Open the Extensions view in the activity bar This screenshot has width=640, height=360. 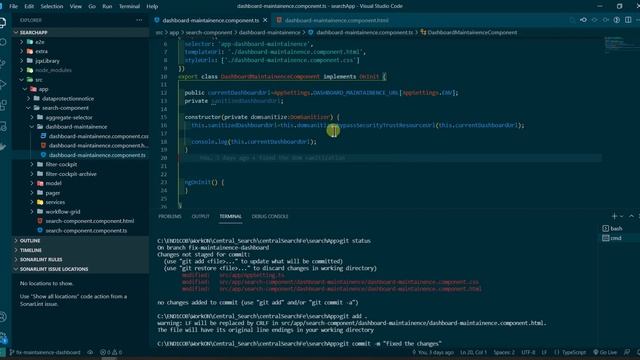3,105
